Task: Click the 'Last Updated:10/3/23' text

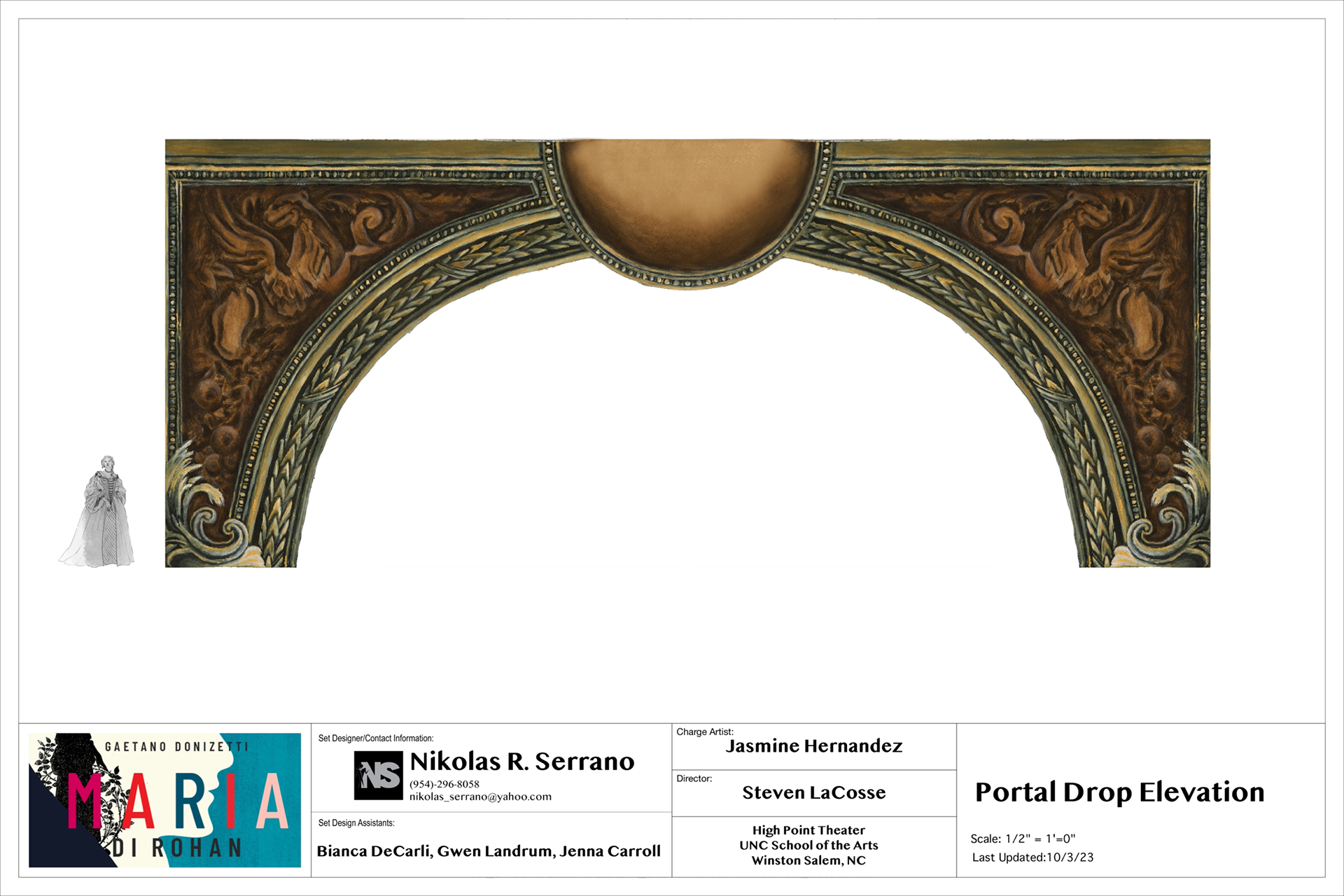Action: pyautogui.click(x=1032, y=857)
